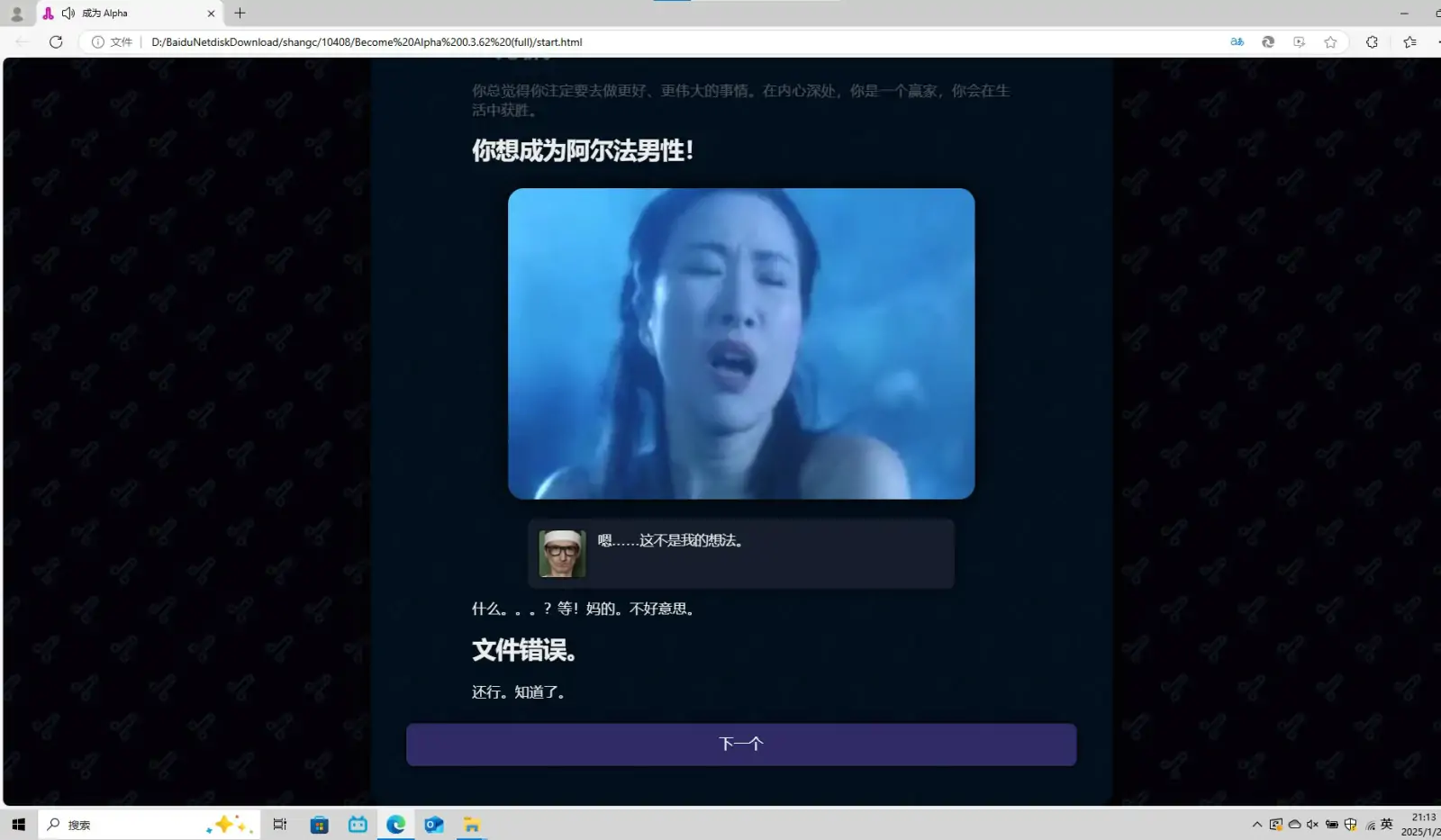
Task: Open the Windows Start menu
Action: coord(17,824)
